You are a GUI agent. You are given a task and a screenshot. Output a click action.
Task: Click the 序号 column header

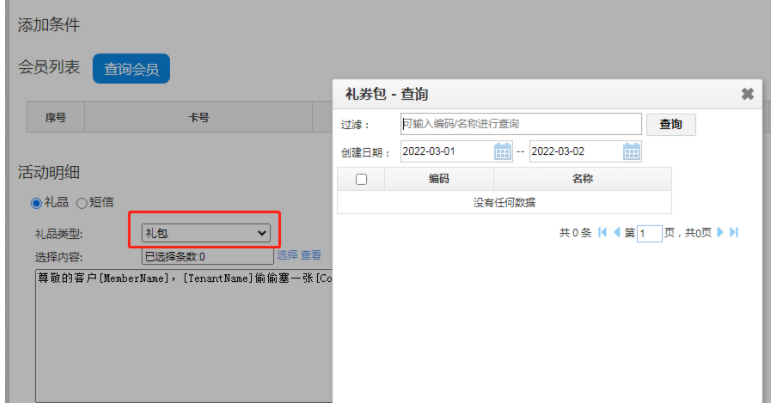tap(56, 117)
